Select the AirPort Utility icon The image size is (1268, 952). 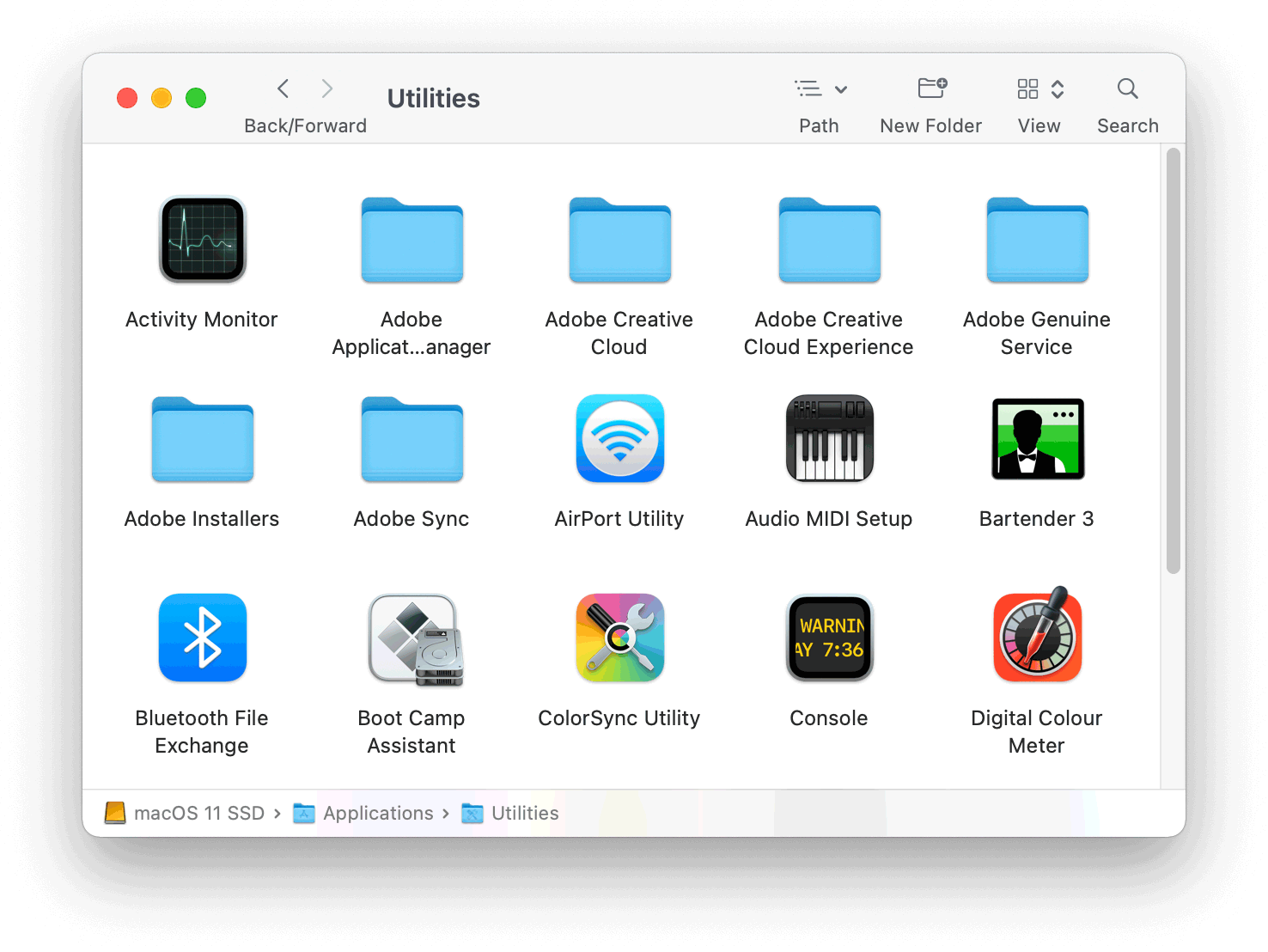pyautogui.click(x=619, y=439)
